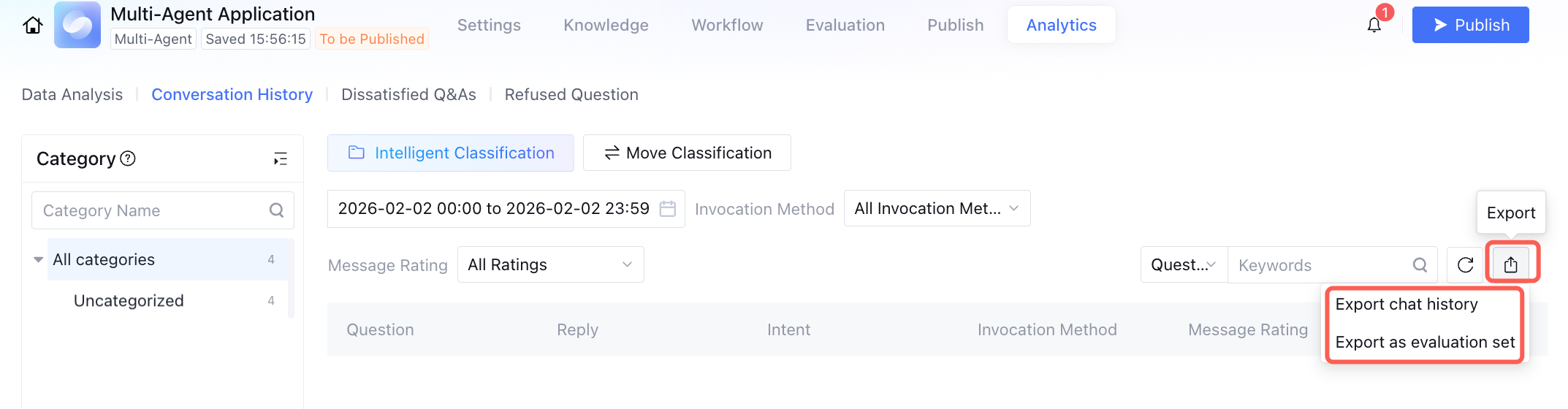Click the Category help question icon
Viewport: 1568px width, 409px height.
point(128,158)
